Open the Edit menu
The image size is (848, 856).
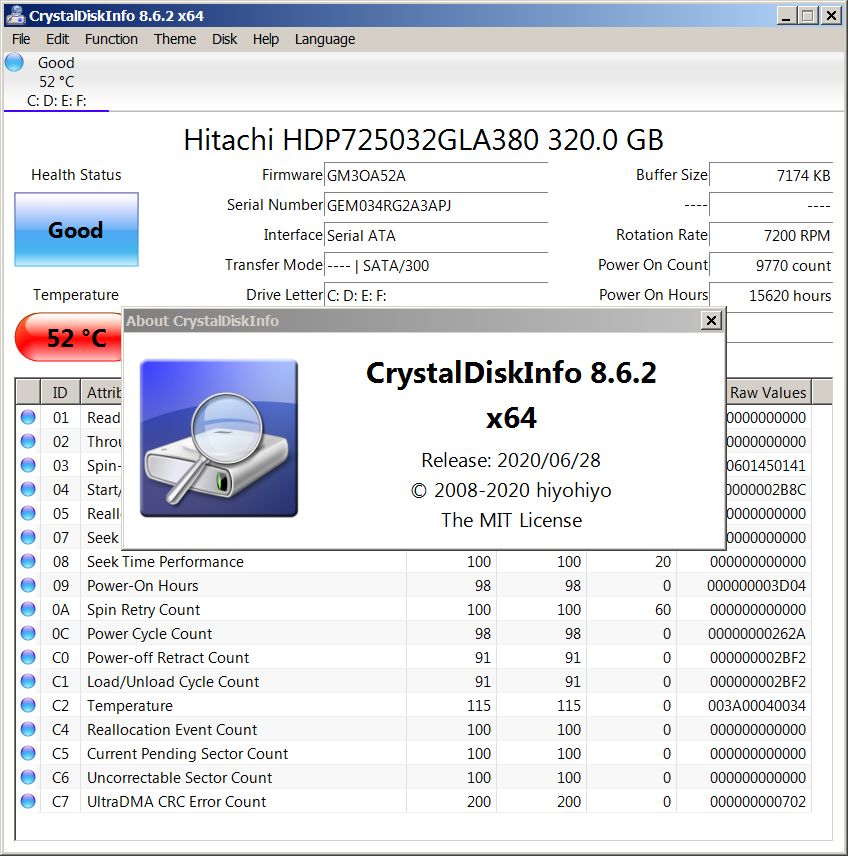[57, 39]
